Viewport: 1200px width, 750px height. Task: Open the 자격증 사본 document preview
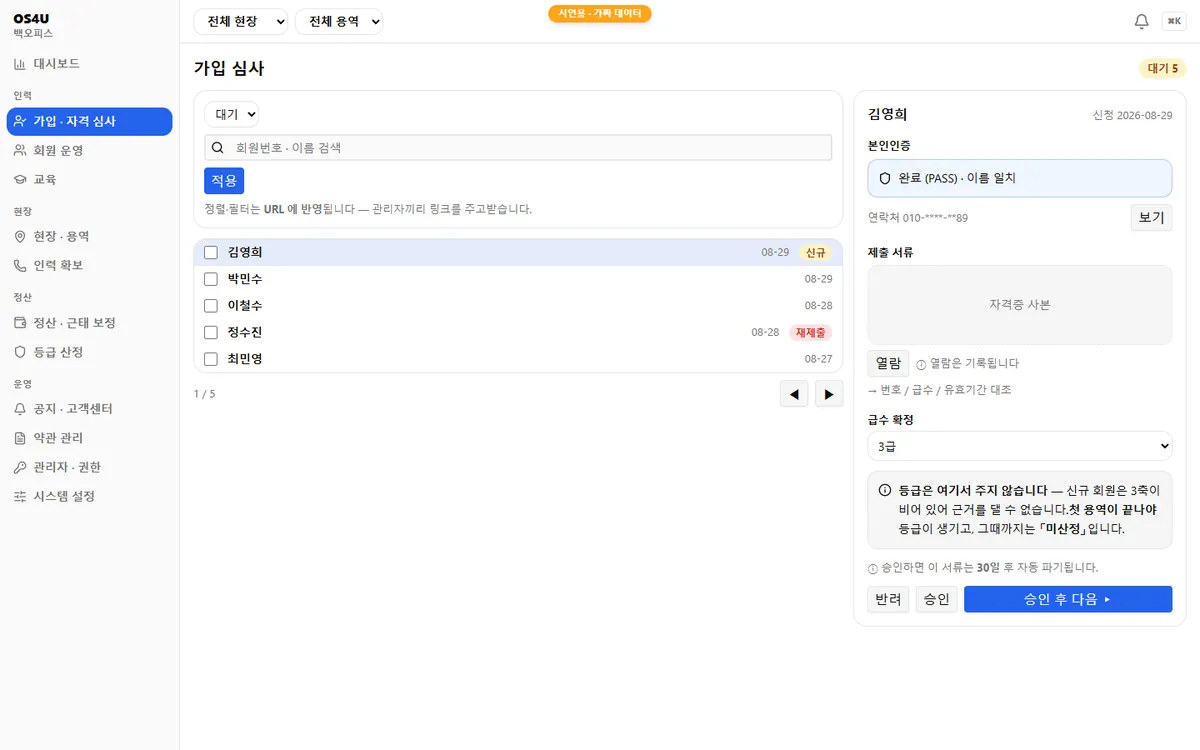coord(1020,305)
